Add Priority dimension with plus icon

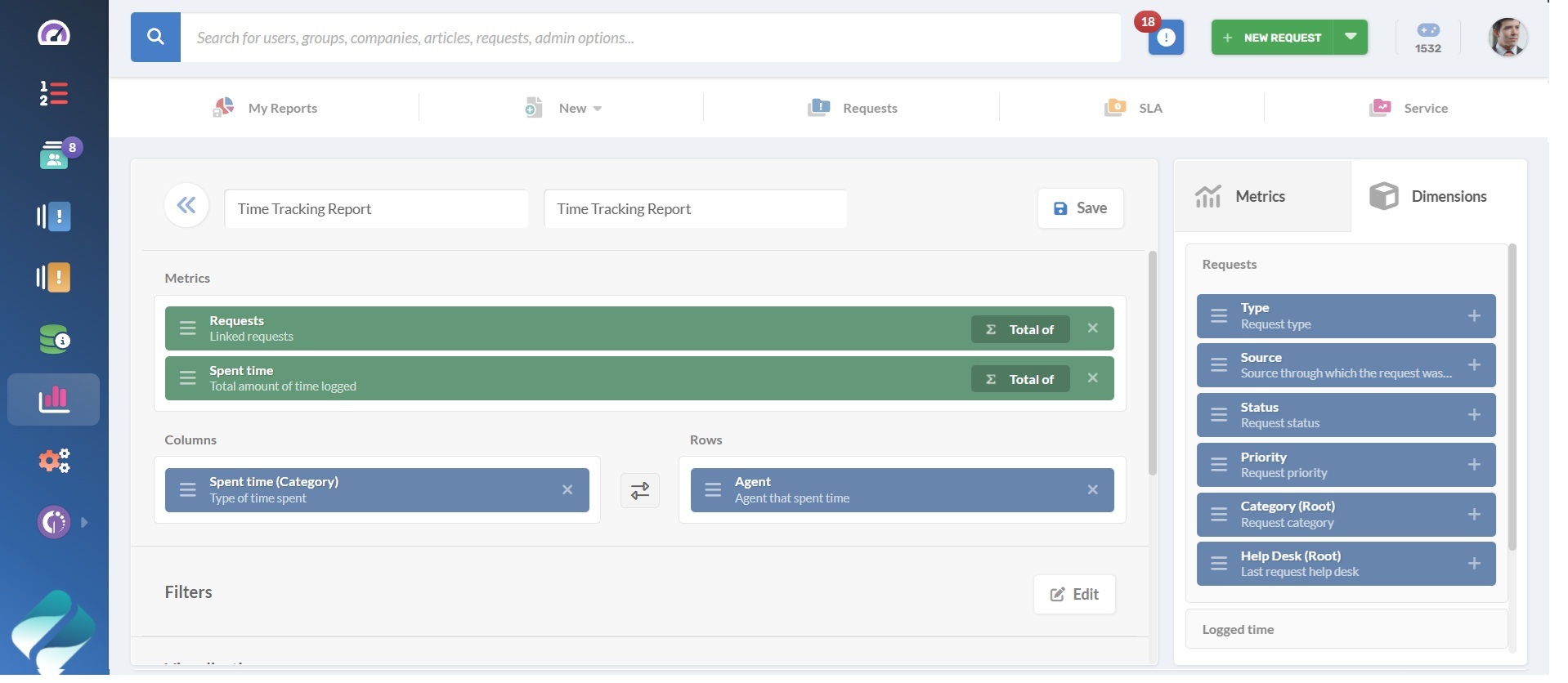point(1474,465)
